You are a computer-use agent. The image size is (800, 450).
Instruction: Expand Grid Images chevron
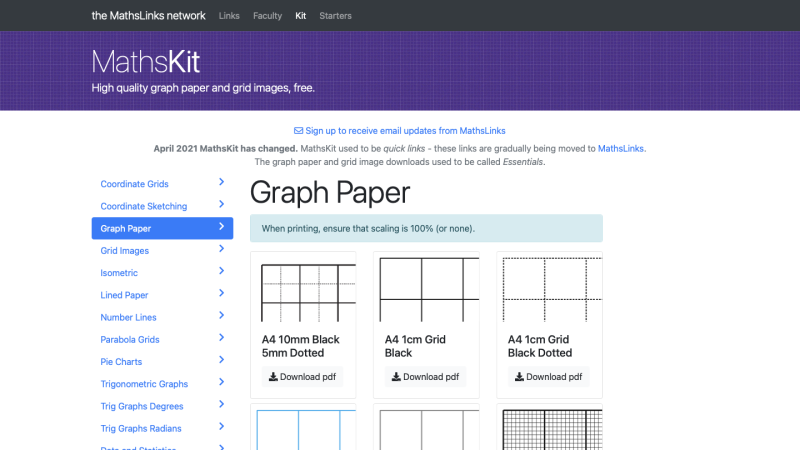click(x=221, y=248)
